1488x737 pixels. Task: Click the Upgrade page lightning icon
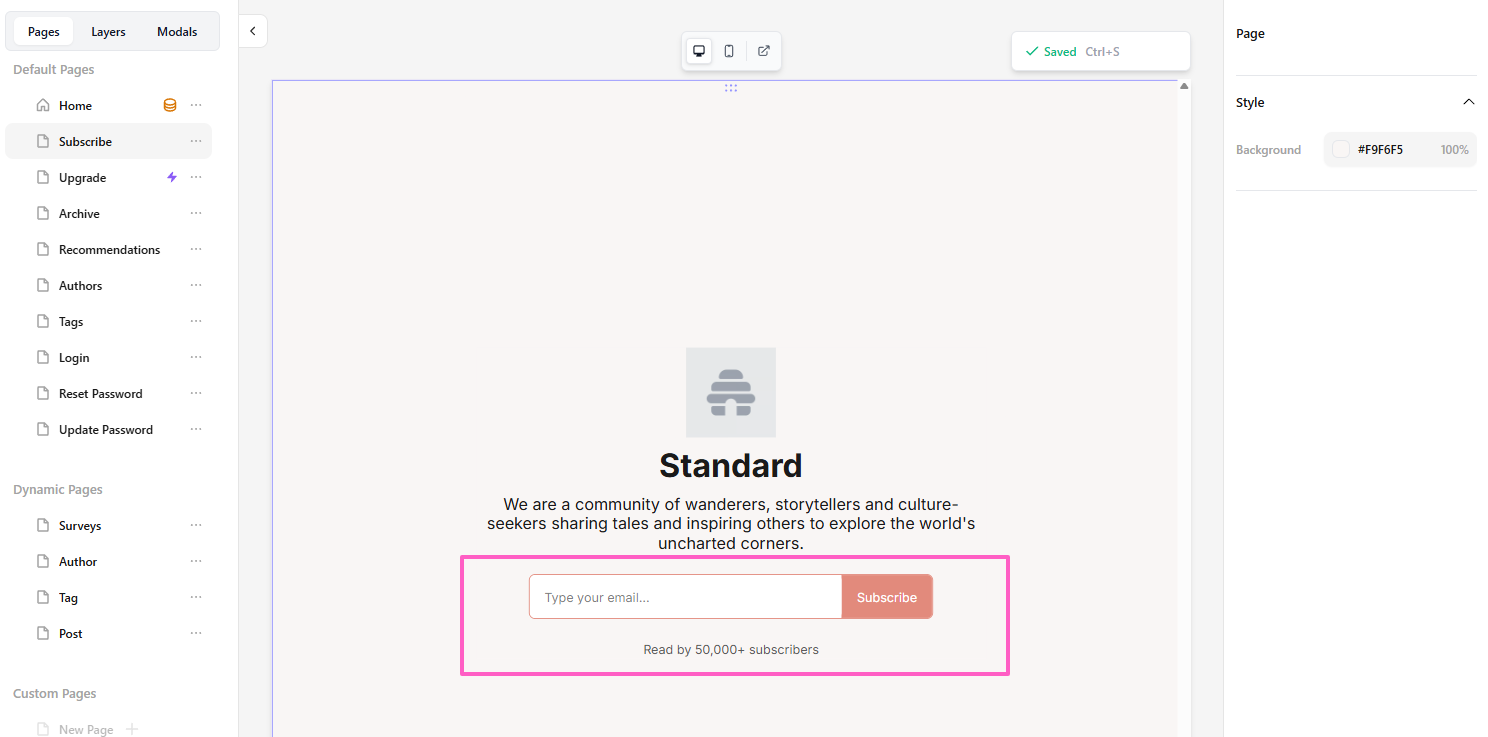click(x=172, y=177)
